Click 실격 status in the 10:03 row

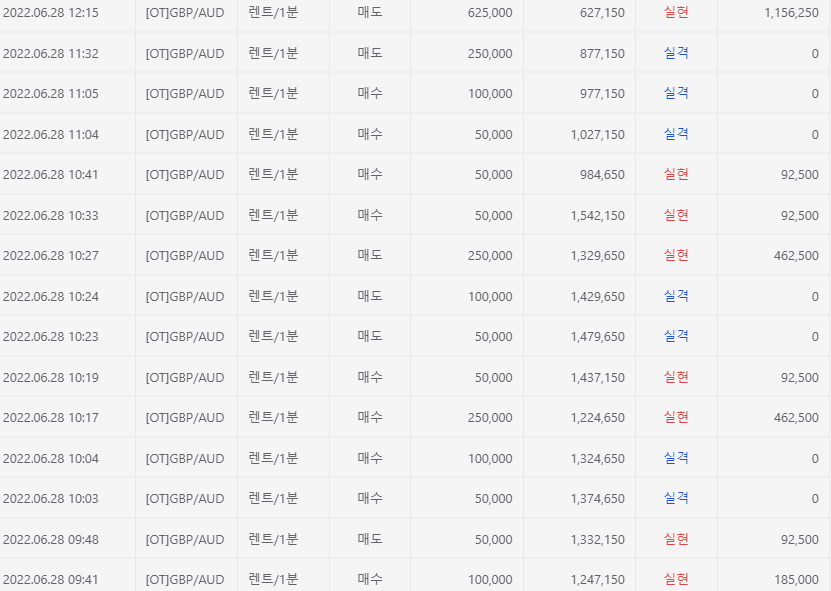(x=676, y=498)
